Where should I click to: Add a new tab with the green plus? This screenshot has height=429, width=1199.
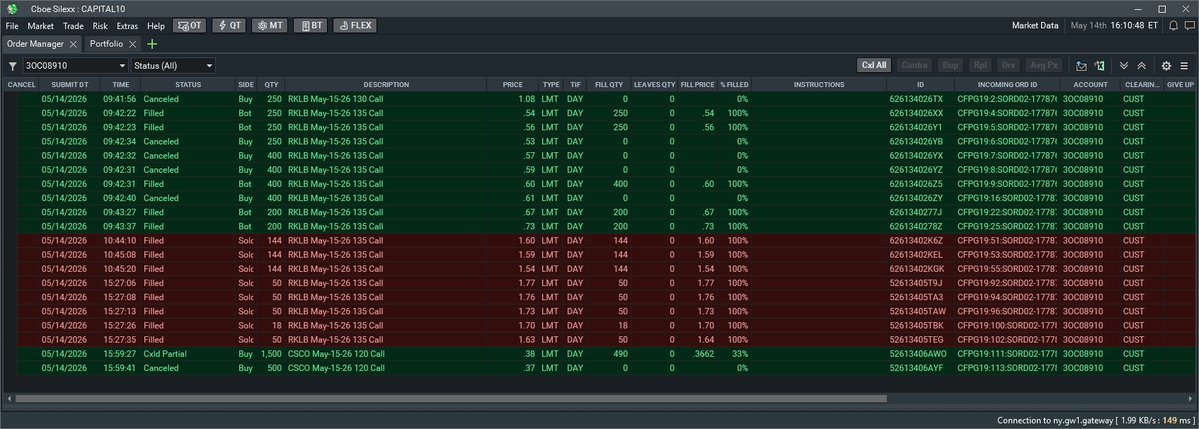pos(152,44)
